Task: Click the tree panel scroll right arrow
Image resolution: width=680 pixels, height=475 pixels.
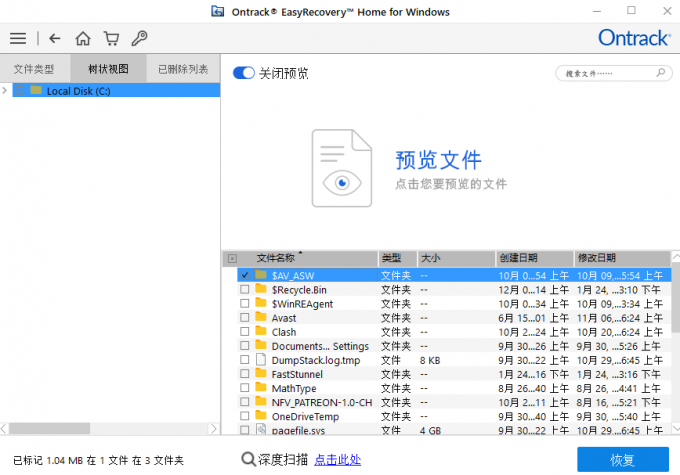Action: pos(213,429)
